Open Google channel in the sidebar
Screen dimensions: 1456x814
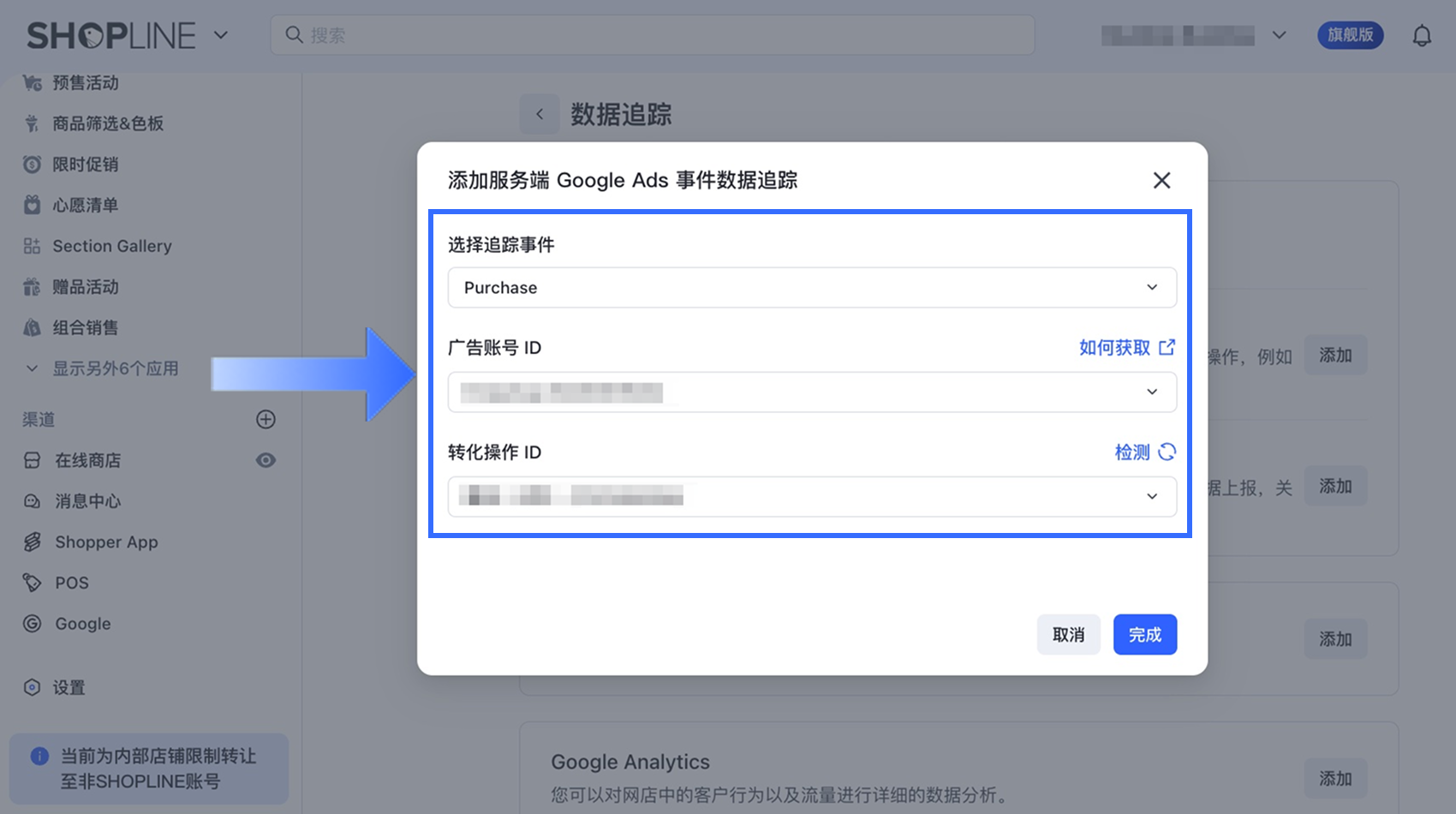point(83,624)
